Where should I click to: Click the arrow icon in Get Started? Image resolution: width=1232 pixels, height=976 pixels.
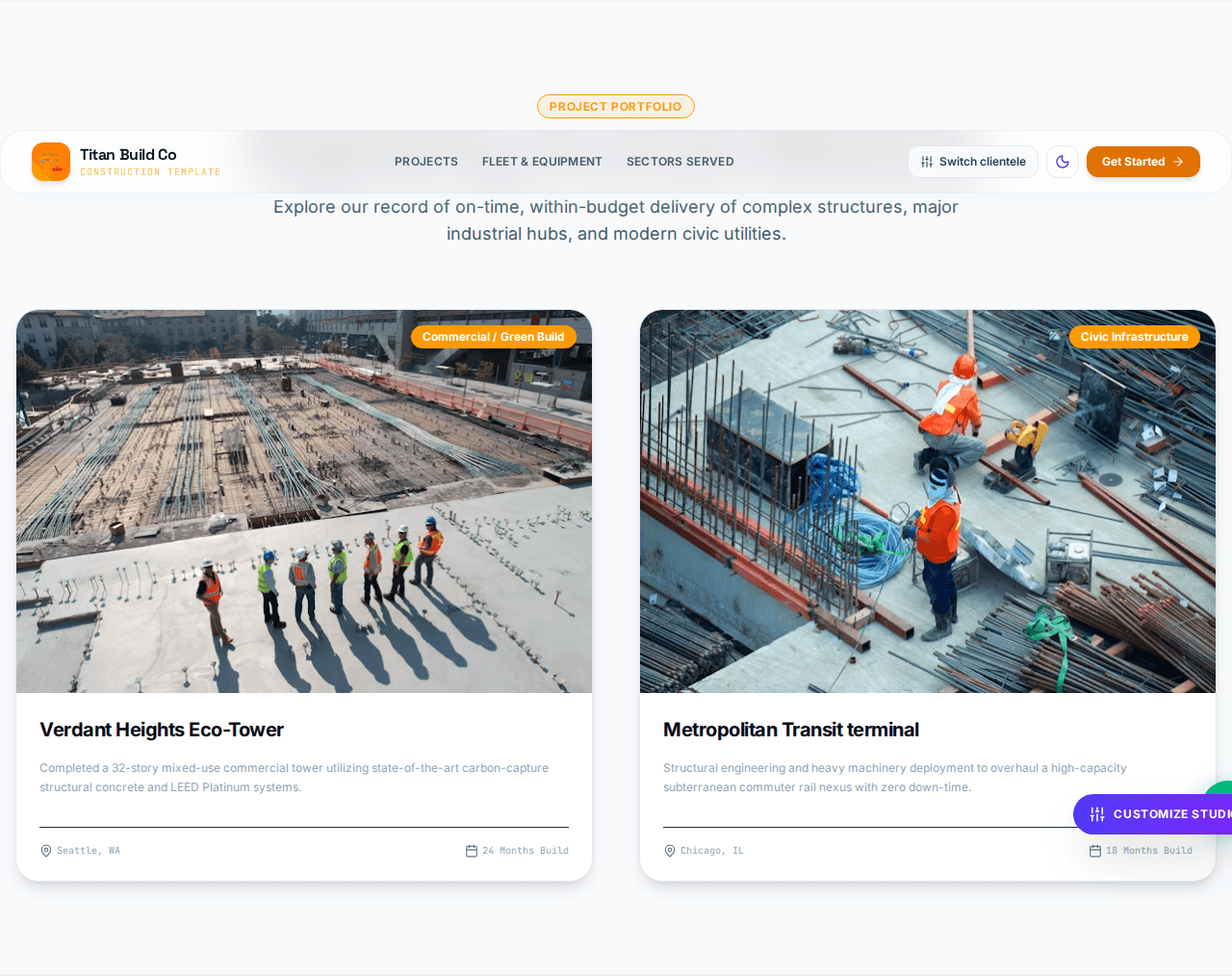(x=1178, y=162)
